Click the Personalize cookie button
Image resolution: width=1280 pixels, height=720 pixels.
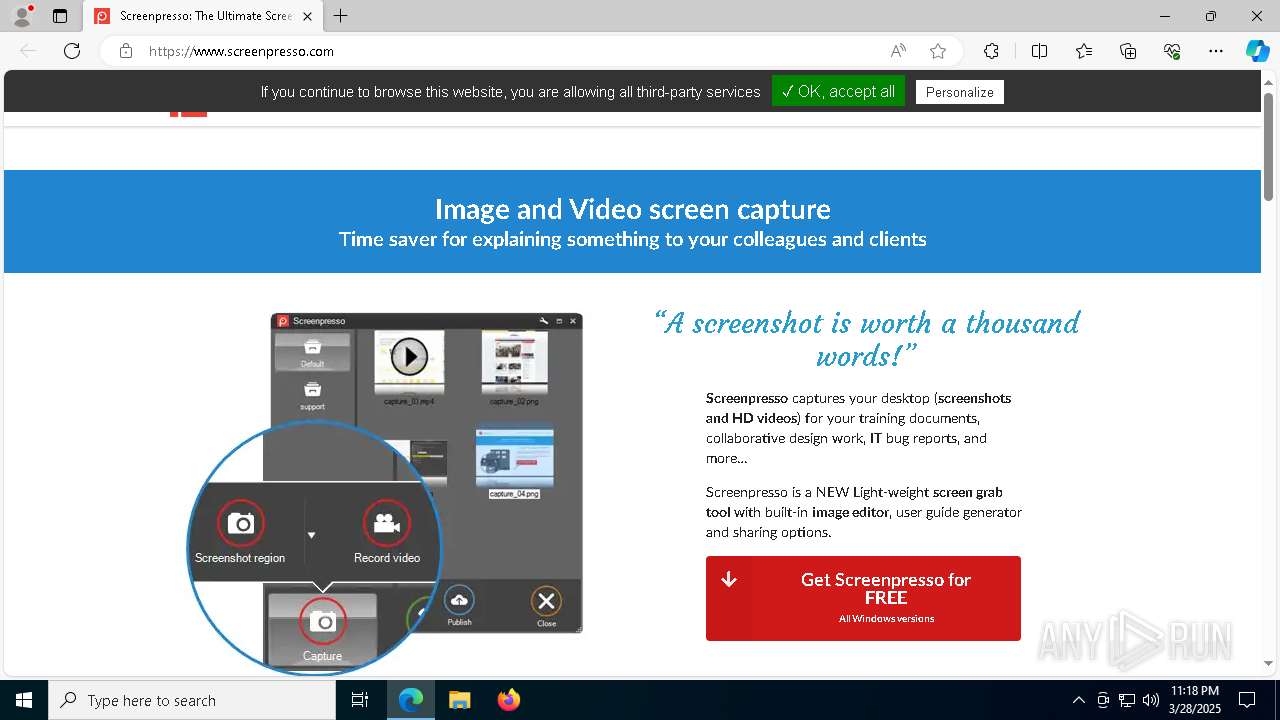click(x=959, y=92)
